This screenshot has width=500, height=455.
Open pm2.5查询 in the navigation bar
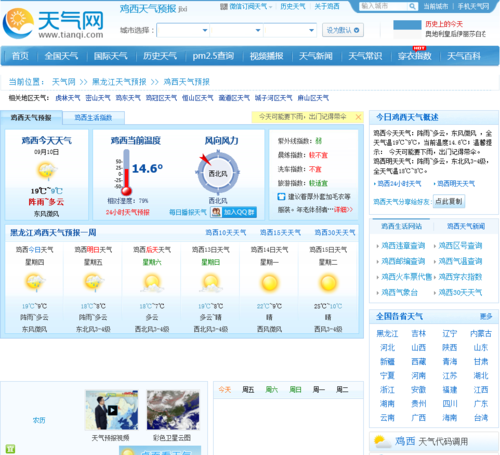pyautogui.click(x=213, y=56)
